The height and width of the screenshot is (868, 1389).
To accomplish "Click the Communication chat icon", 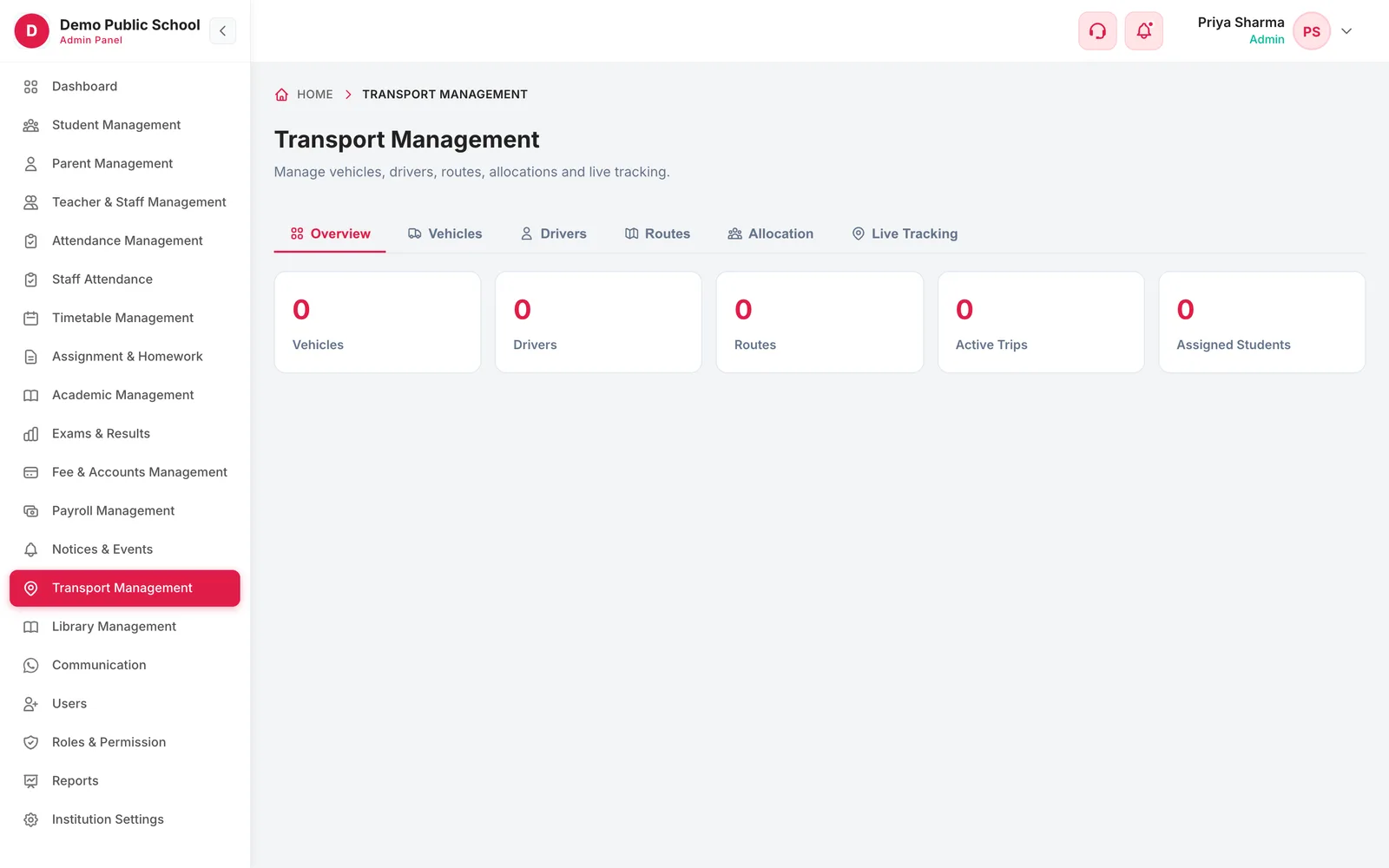I will click(x=30, y=666).
